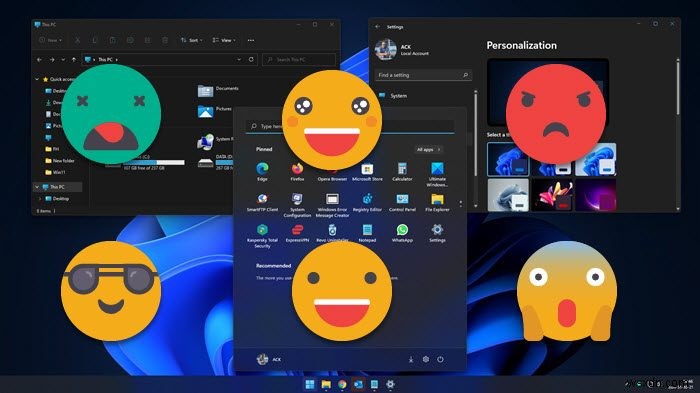Open Registry Editor from pinned apps
This screenshot has width=700, height=393.
pos(367,202)
